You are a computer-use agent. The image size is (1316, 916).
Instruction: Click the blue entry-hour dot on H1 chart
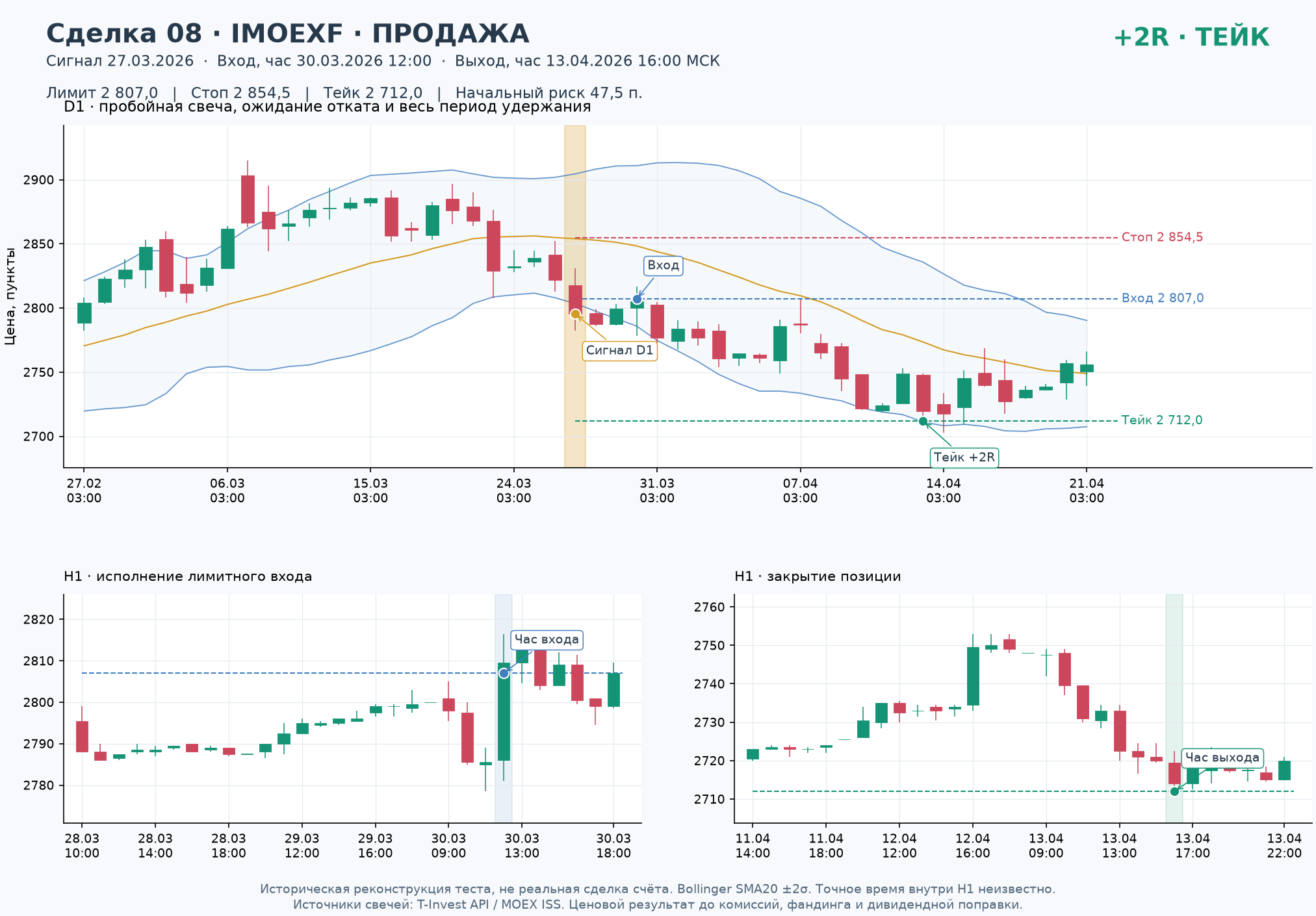tap(504, 673)
